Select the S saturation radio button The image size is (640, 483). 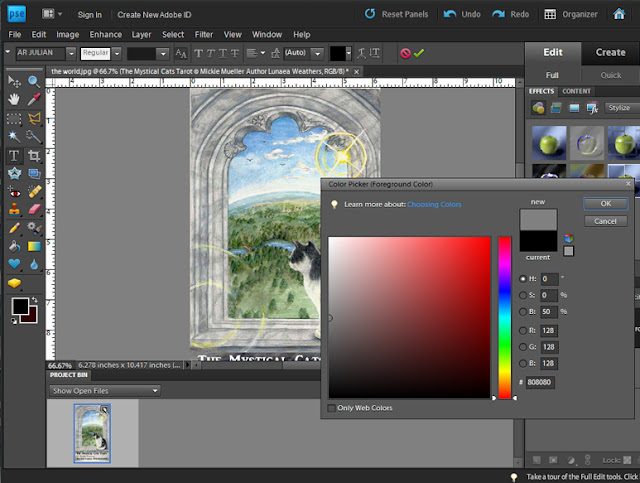(x=524, y=295)
